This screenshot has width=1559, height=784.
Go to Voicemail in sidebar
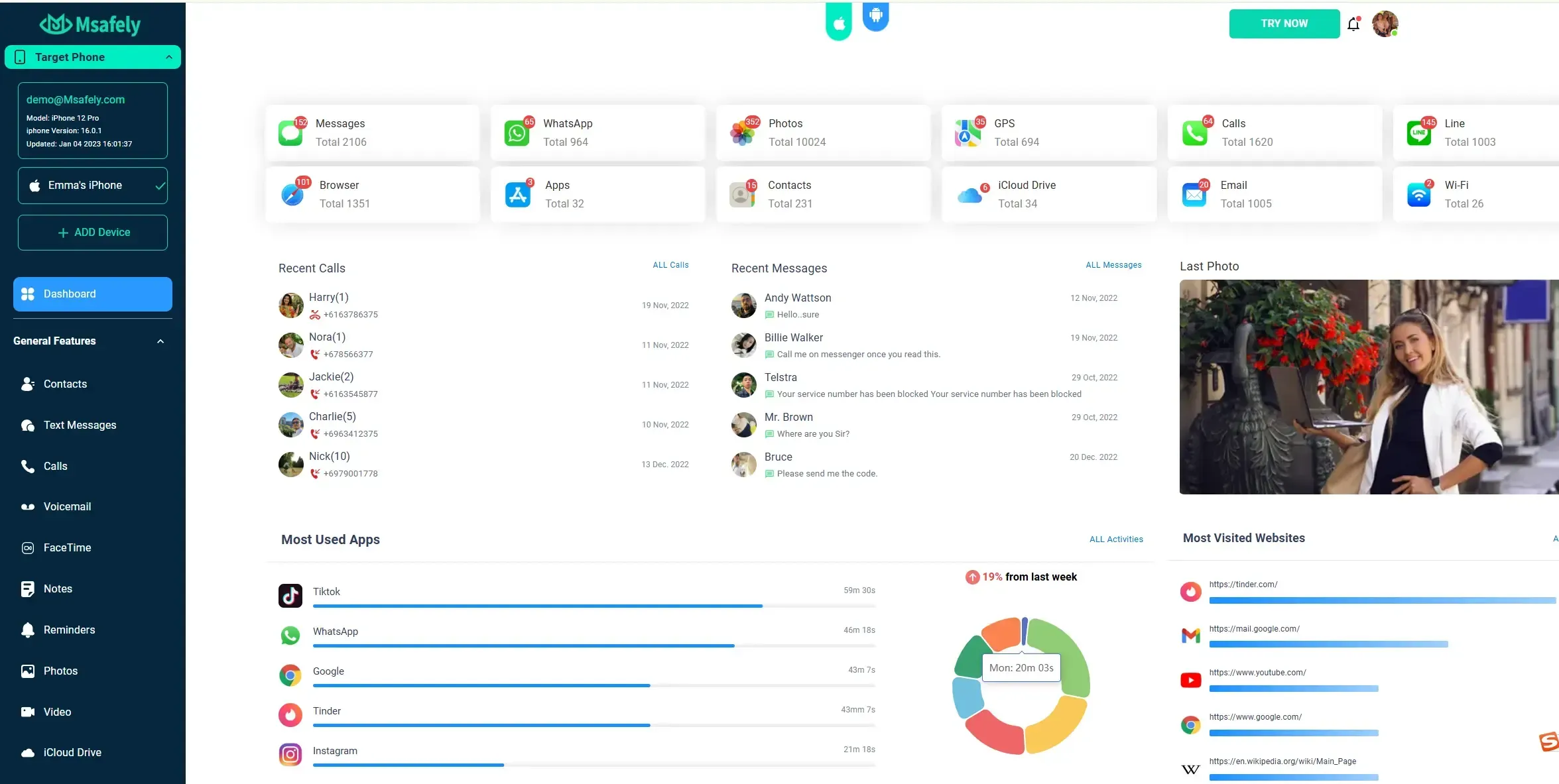click(67, 507)
